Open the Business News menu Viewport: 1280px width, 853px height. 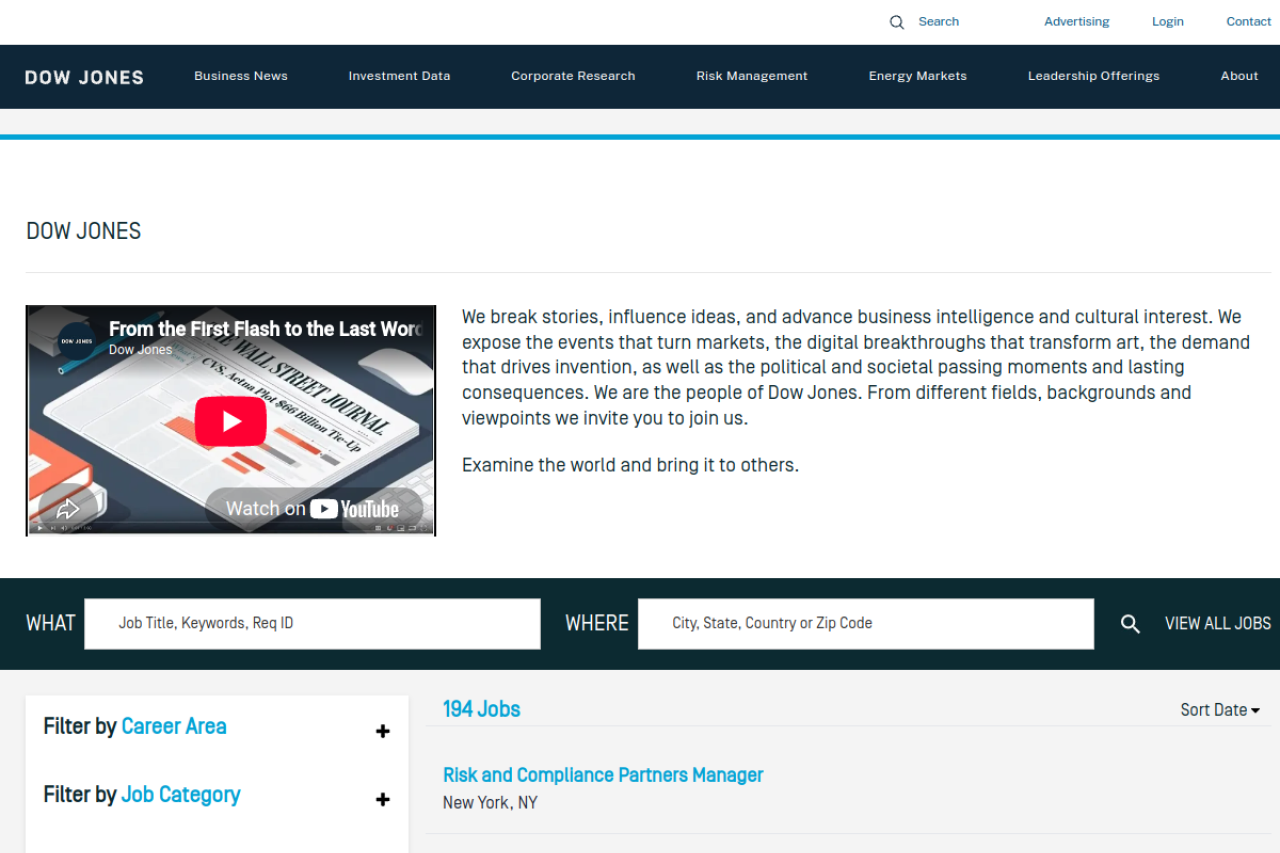[241, 76]
